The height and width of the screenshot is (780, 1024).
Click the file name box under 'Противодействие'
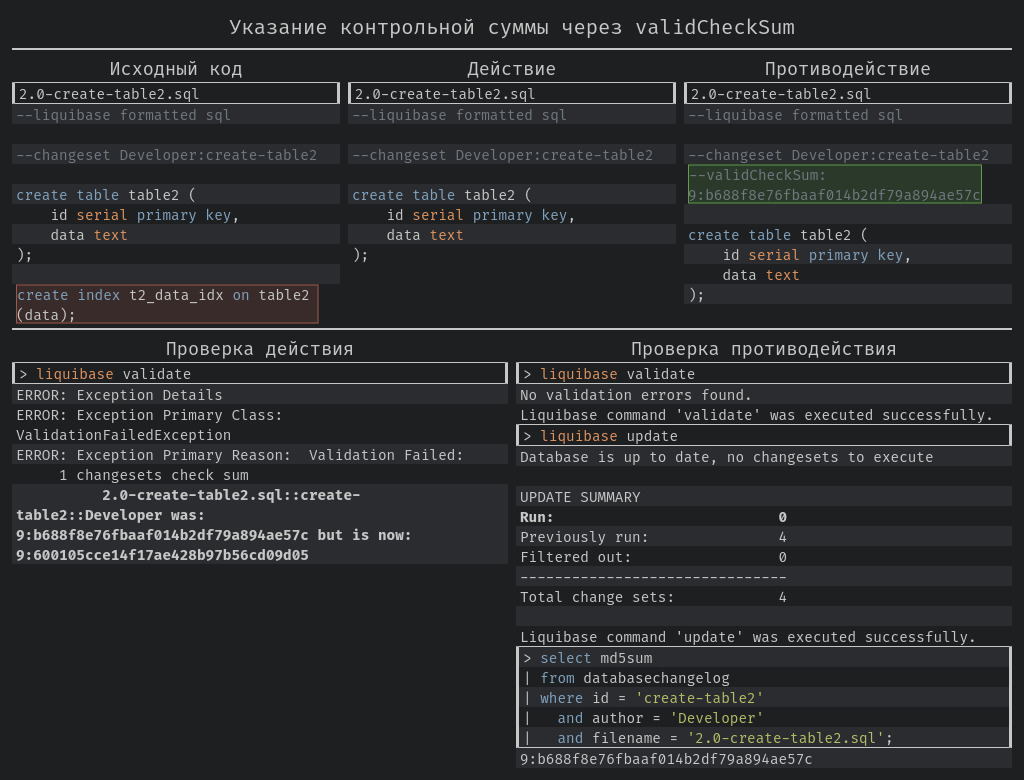click(x=848, y=93)
